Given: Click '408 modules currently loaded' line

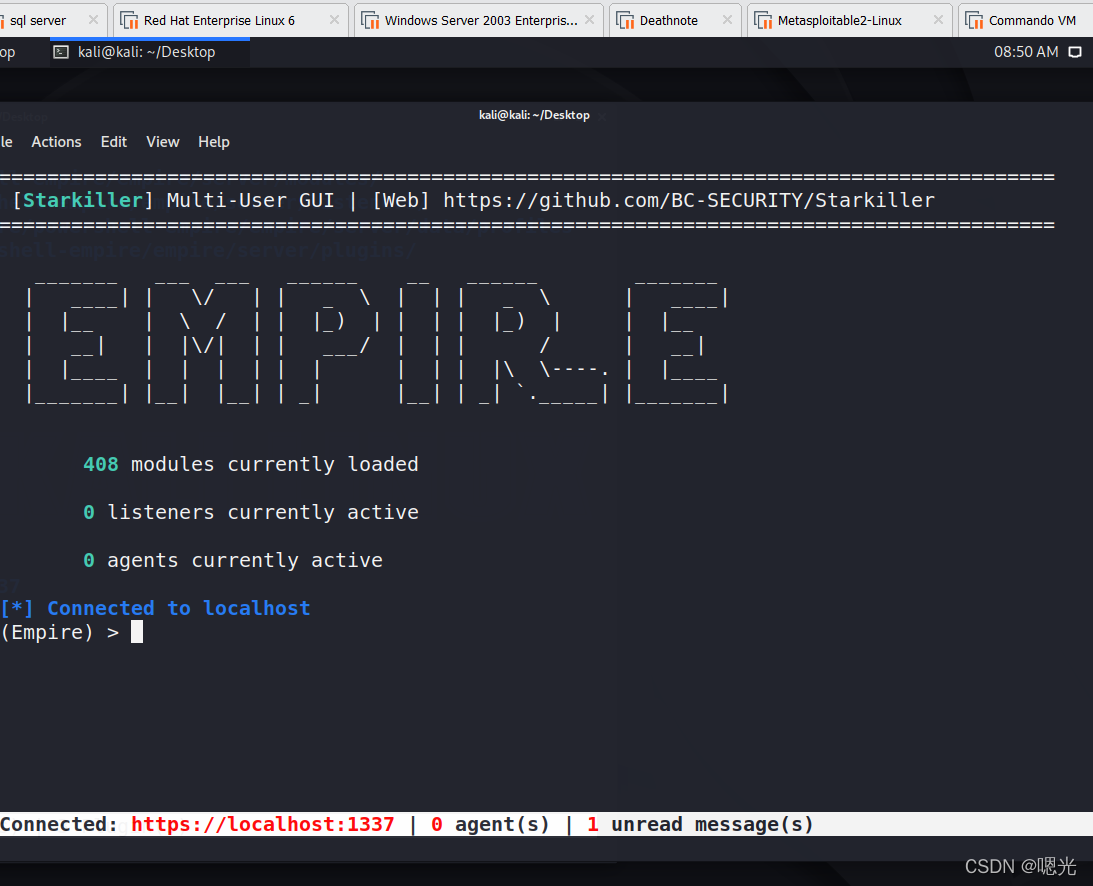Looking at the screenshot, I should point(251,464).
